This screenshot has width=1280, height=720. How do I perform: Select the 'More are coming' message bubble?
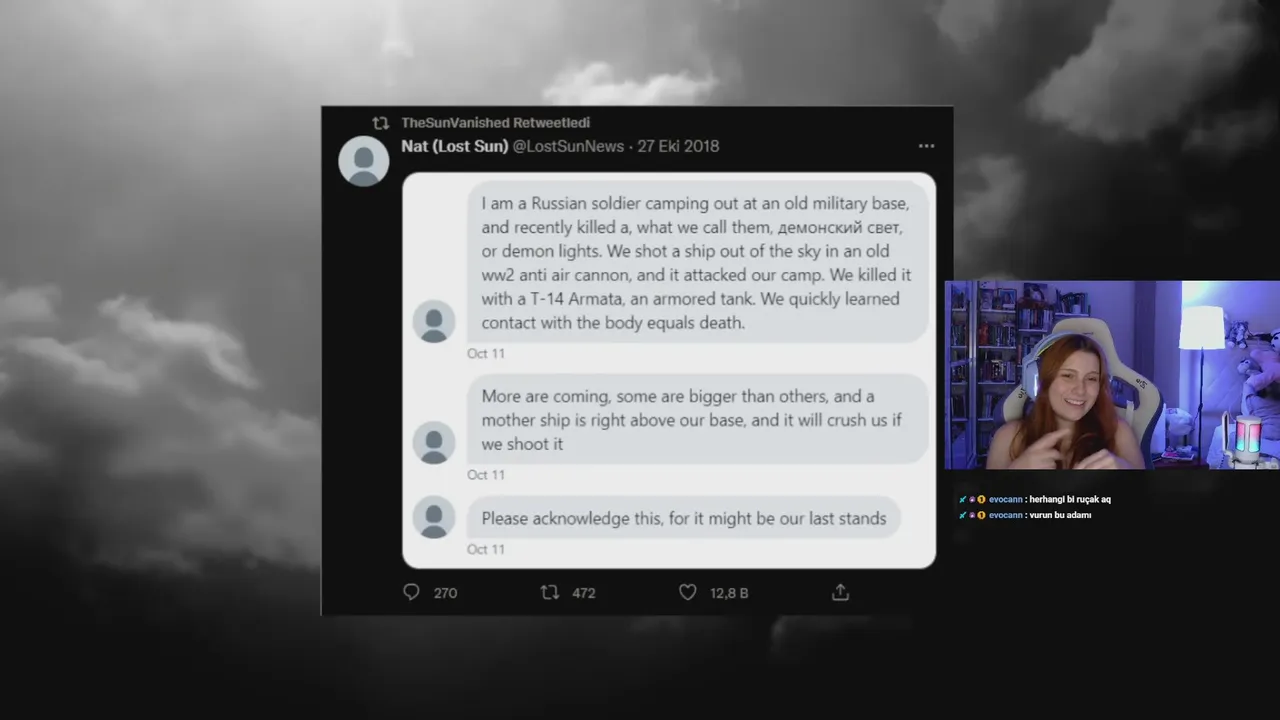tap(698, 420)
